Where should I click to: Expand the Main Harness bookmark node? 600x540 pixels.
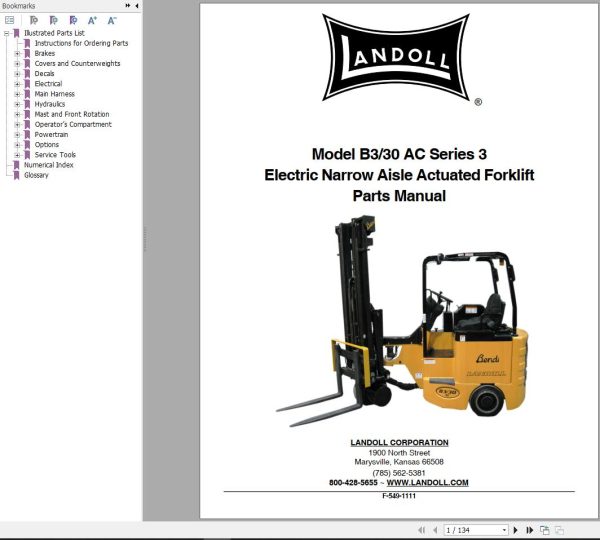click(x=17, y=94)
